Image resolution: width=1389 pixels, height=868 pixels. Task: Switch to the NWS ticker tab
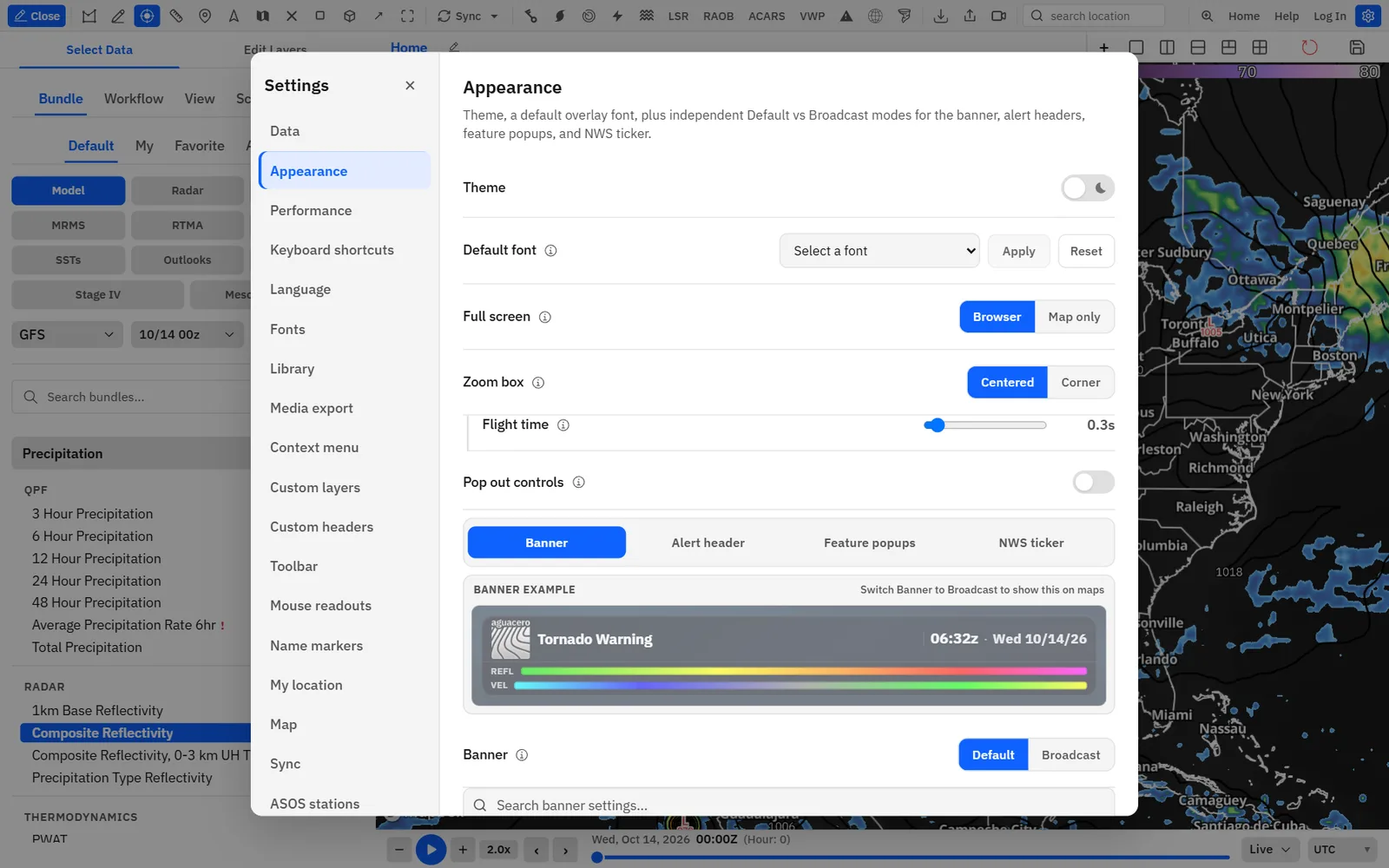1030,542
